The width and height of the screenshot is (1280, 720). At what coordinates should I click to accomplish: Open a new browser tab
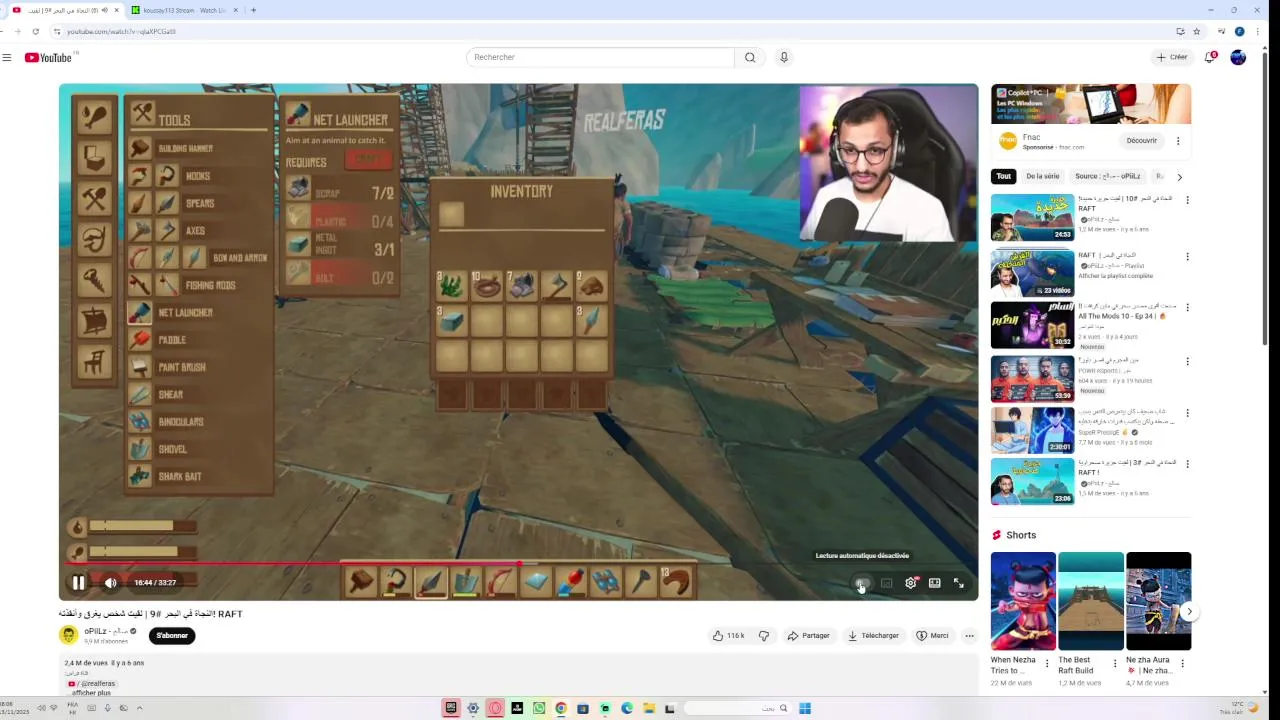253,10
